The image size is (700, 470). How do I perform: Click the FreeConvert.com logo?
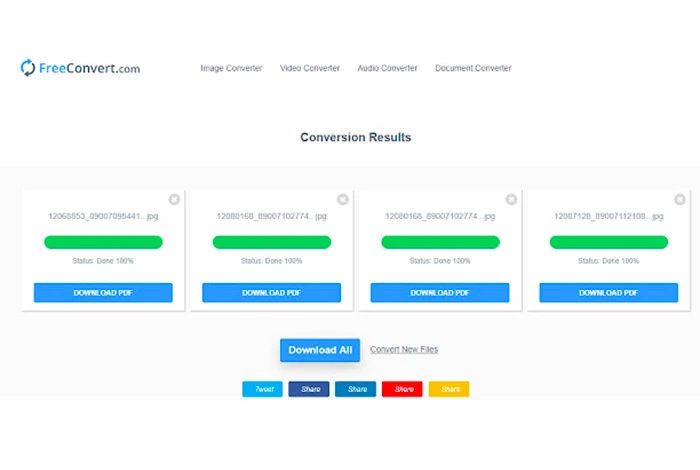click(80, 68)
